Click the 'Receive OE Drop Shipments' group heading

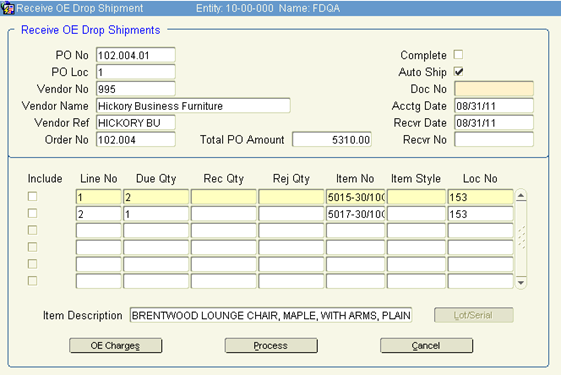click(91, 30)
